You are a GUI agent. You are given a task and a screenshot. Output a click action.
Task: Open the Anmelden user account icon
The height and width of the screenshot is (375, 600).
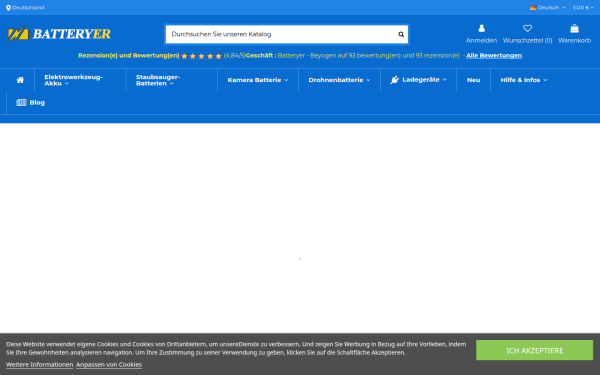(481, 28)
